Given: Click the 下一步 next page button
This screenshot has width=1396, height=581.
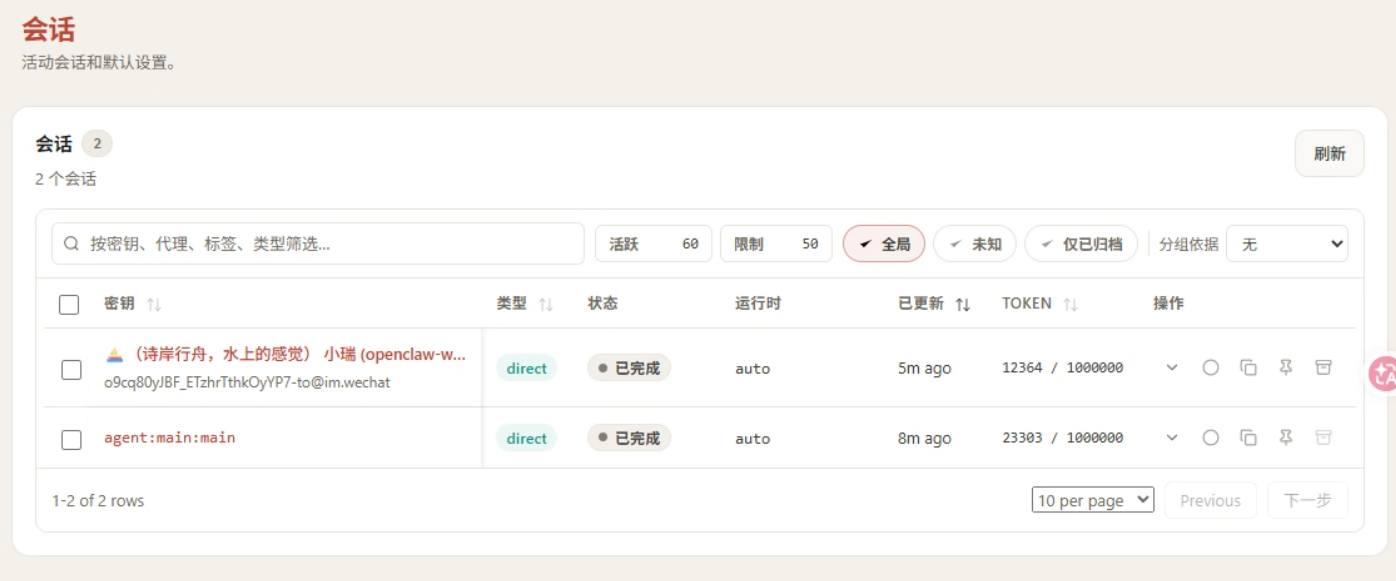Looking at the screenshot, I should pos(1308,500).
